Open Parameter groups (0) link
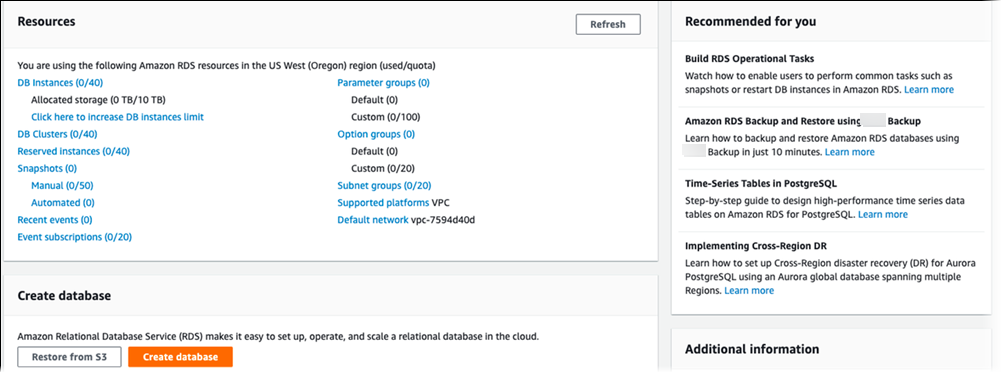1002x373 pixels. [x=383, y=82]
